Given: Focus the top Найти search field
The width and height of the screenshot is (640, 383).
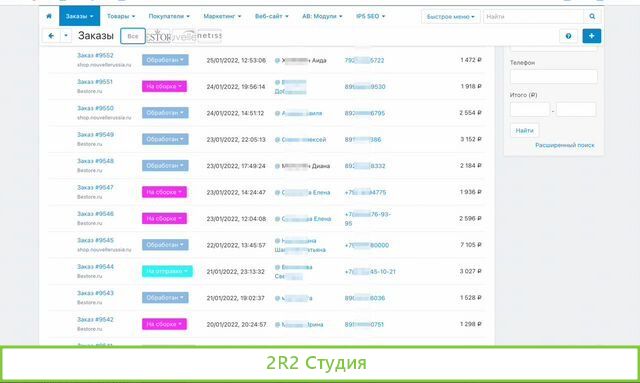Looking at the screenshot, I should tap(533, 17).
